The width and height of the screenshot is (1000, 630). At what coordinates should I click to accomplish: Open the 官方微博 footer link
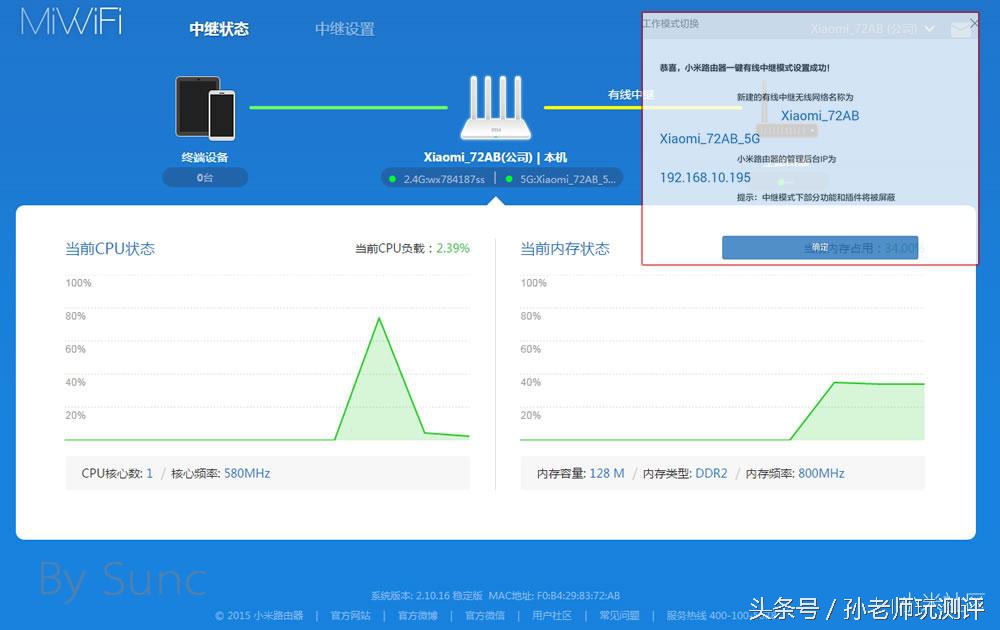417,616
